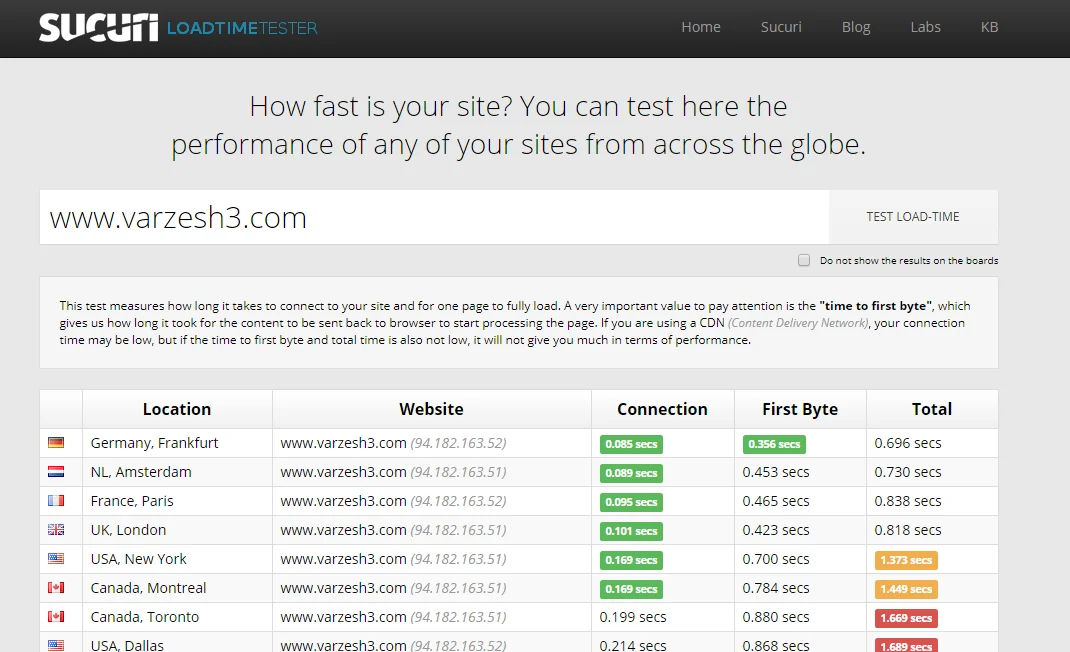The height and width of the screenshot is (652, 1070).
Task: Click the red 1.669 secs total badge
Action: click(906, 618)
